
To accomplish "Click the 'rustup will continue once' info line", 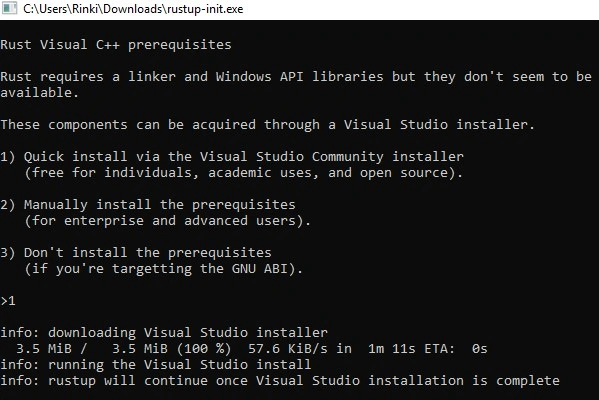I will 280,381.
